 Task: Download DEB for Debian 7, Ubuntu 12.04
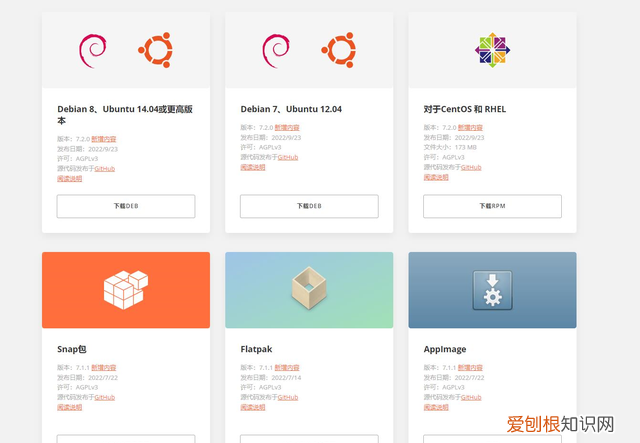(x=309, y=206)
